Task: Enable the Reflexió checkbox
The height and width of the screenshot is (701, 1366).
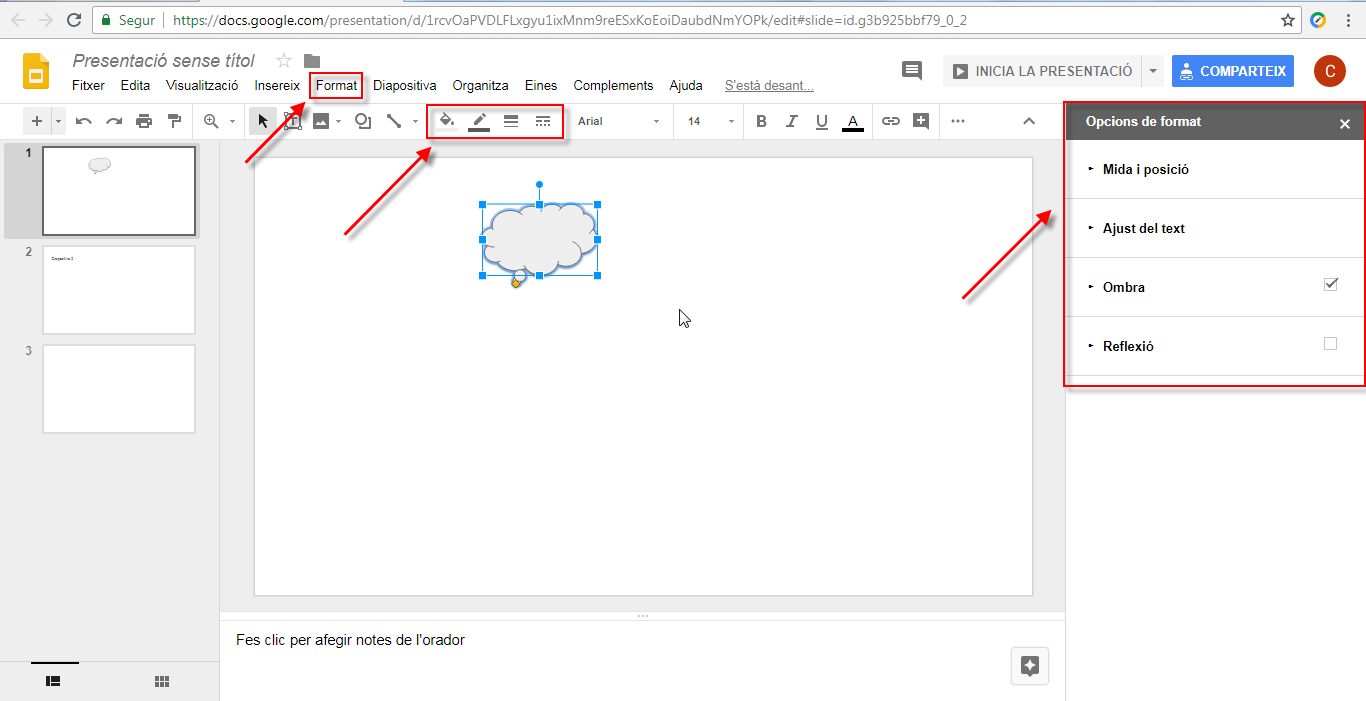Action: (1330, 344)
